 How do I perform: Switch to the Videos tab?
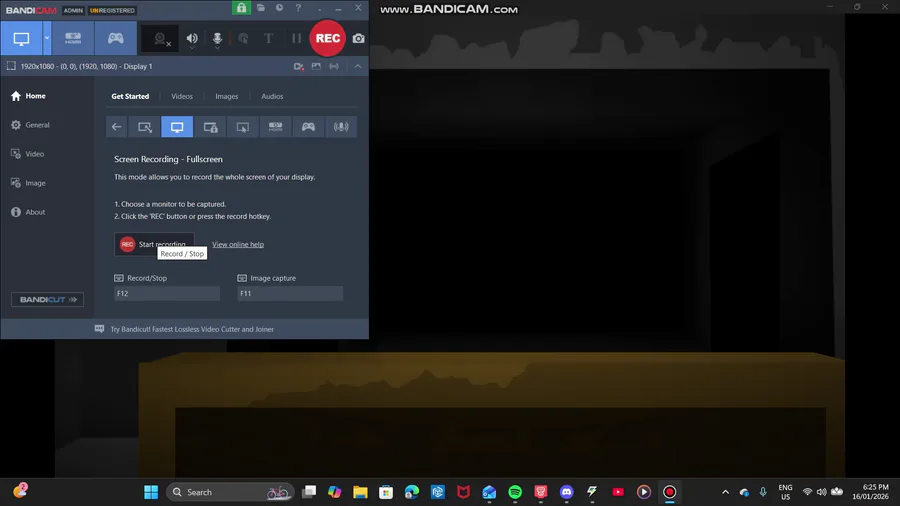(182, 96)
